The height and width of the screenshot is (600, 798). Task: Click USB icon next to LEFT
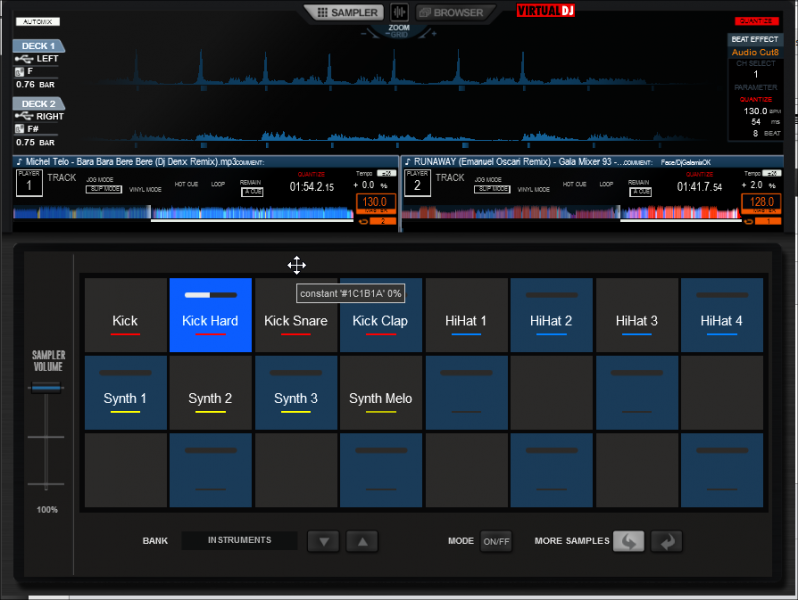coord(24,59)
